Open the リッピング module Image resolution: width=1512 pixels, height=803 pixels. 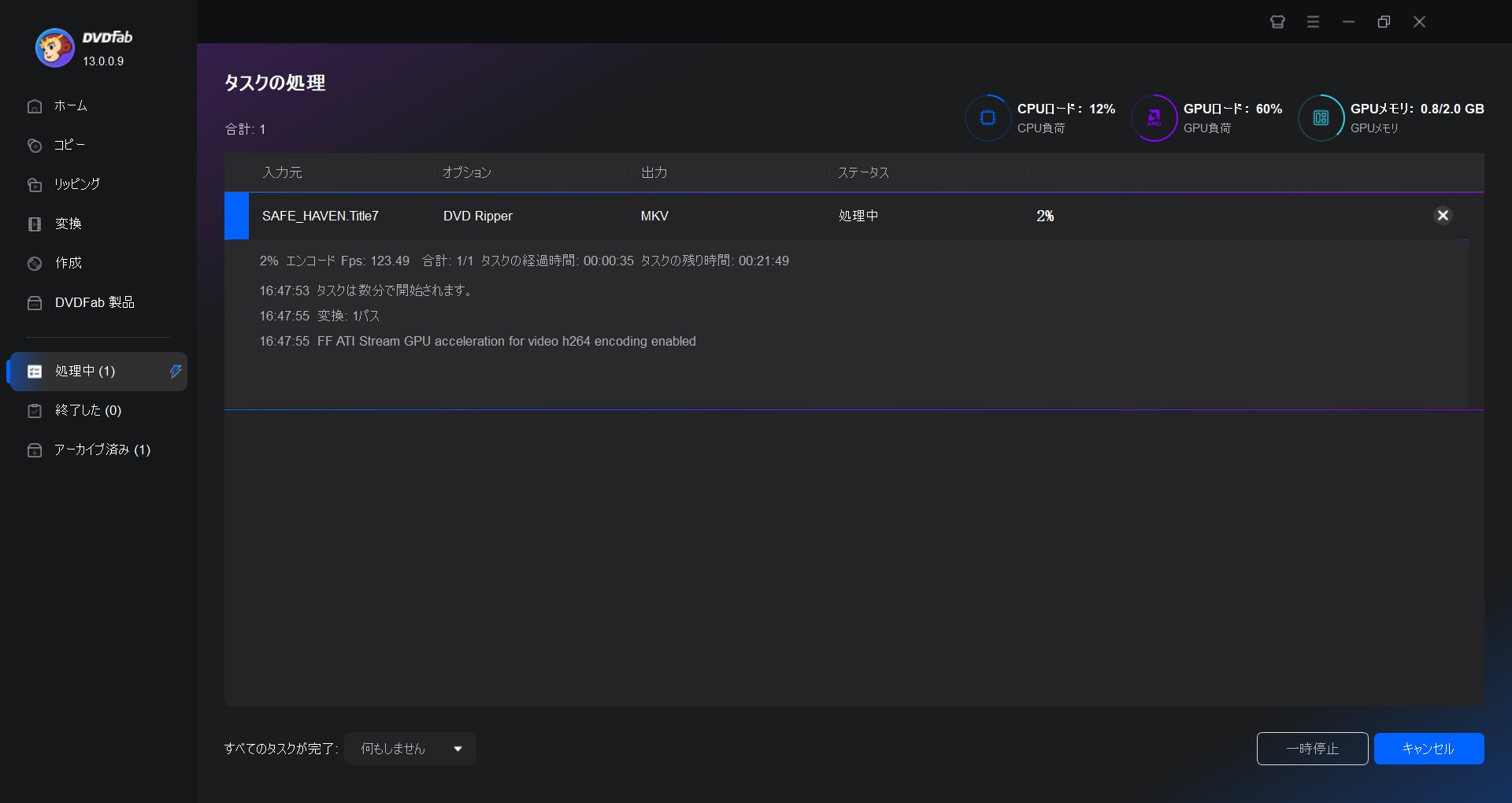[x=76, y=184]
